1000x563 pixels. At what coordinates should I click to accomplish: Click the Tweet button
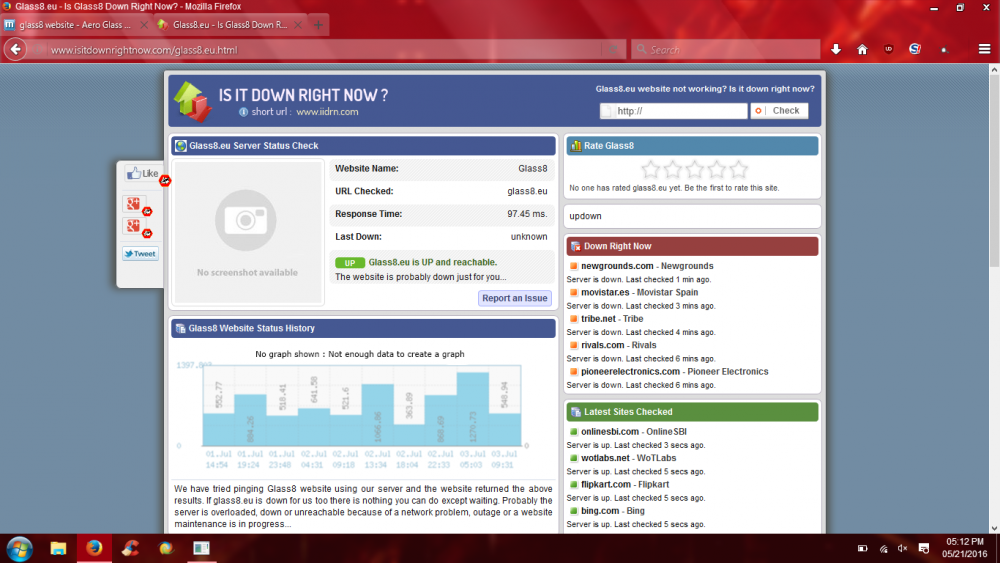tap(140, 254)
